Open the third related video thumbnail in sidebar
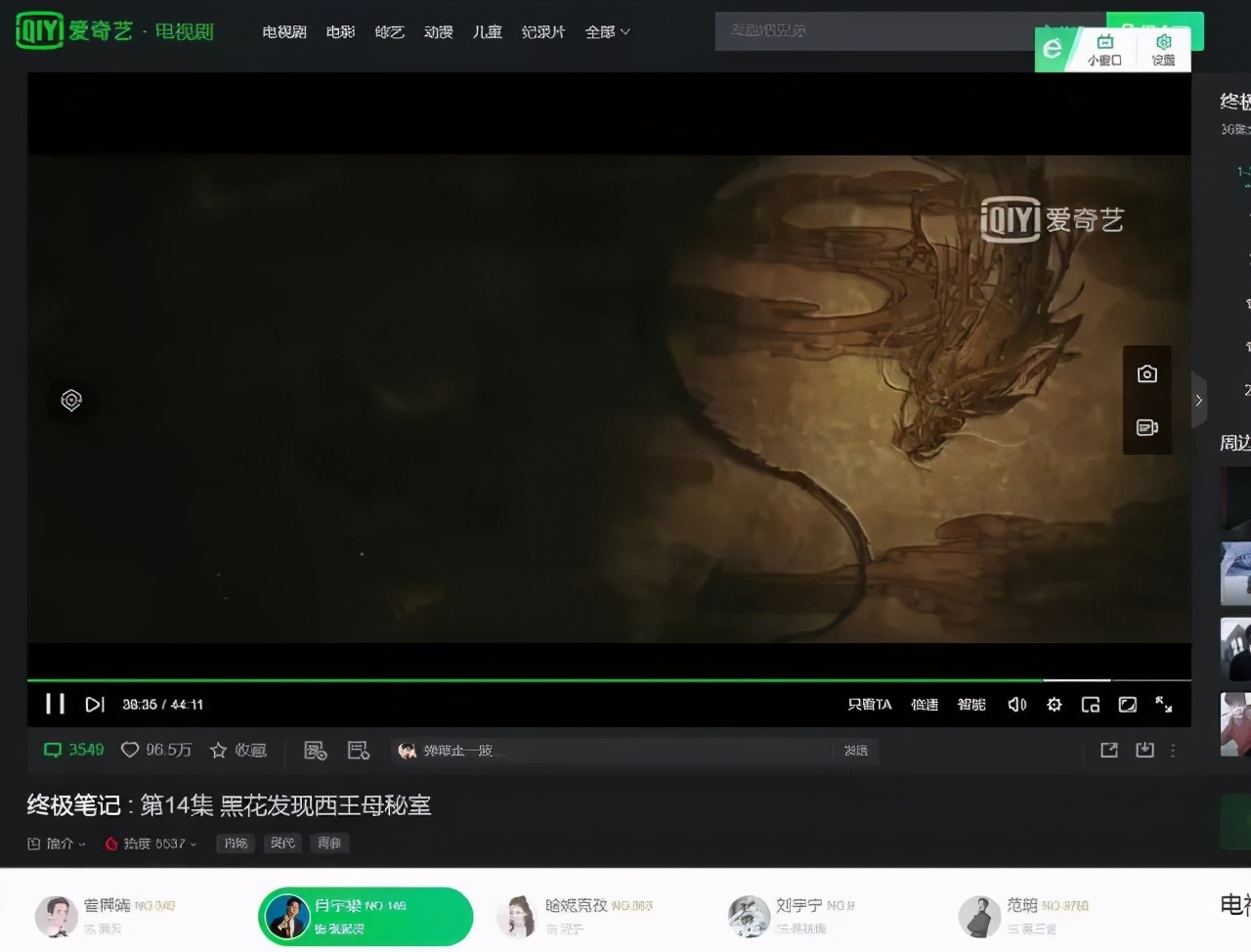The height and width of the screenshot is (952, 1251). tap(1235, 649)
